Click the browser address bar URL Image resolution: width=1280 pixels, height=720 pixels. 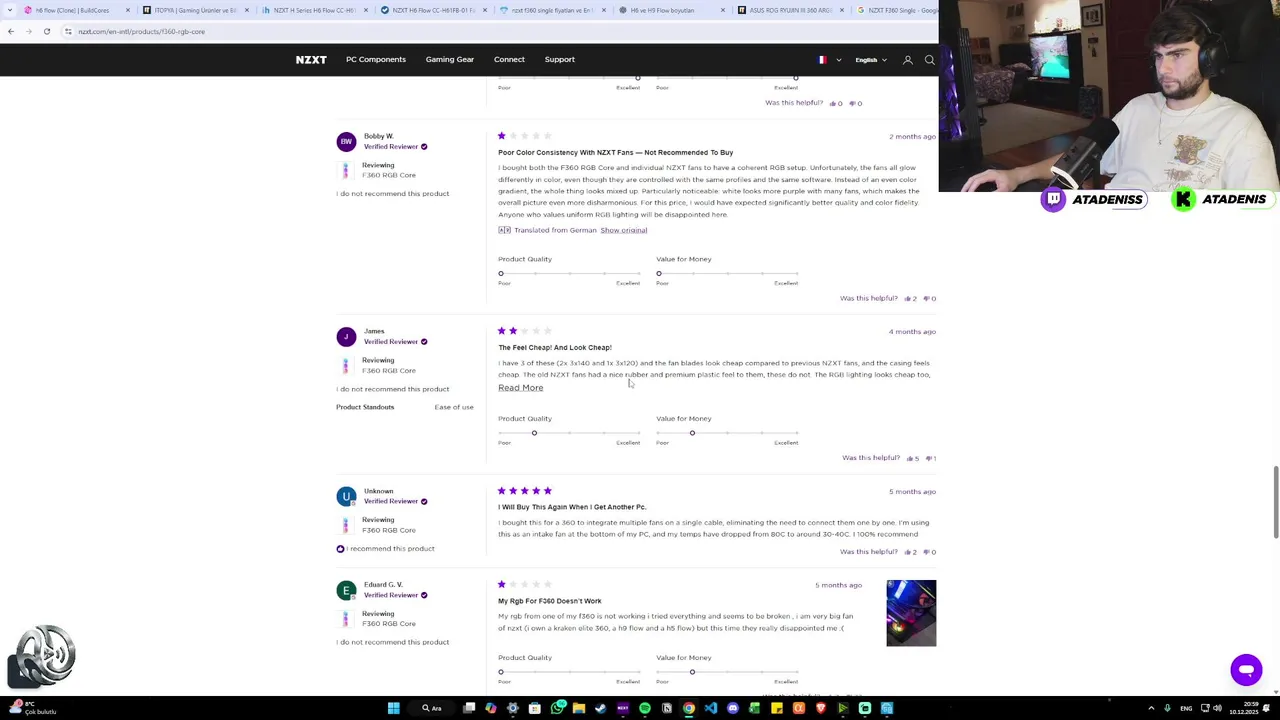[141, 31]
